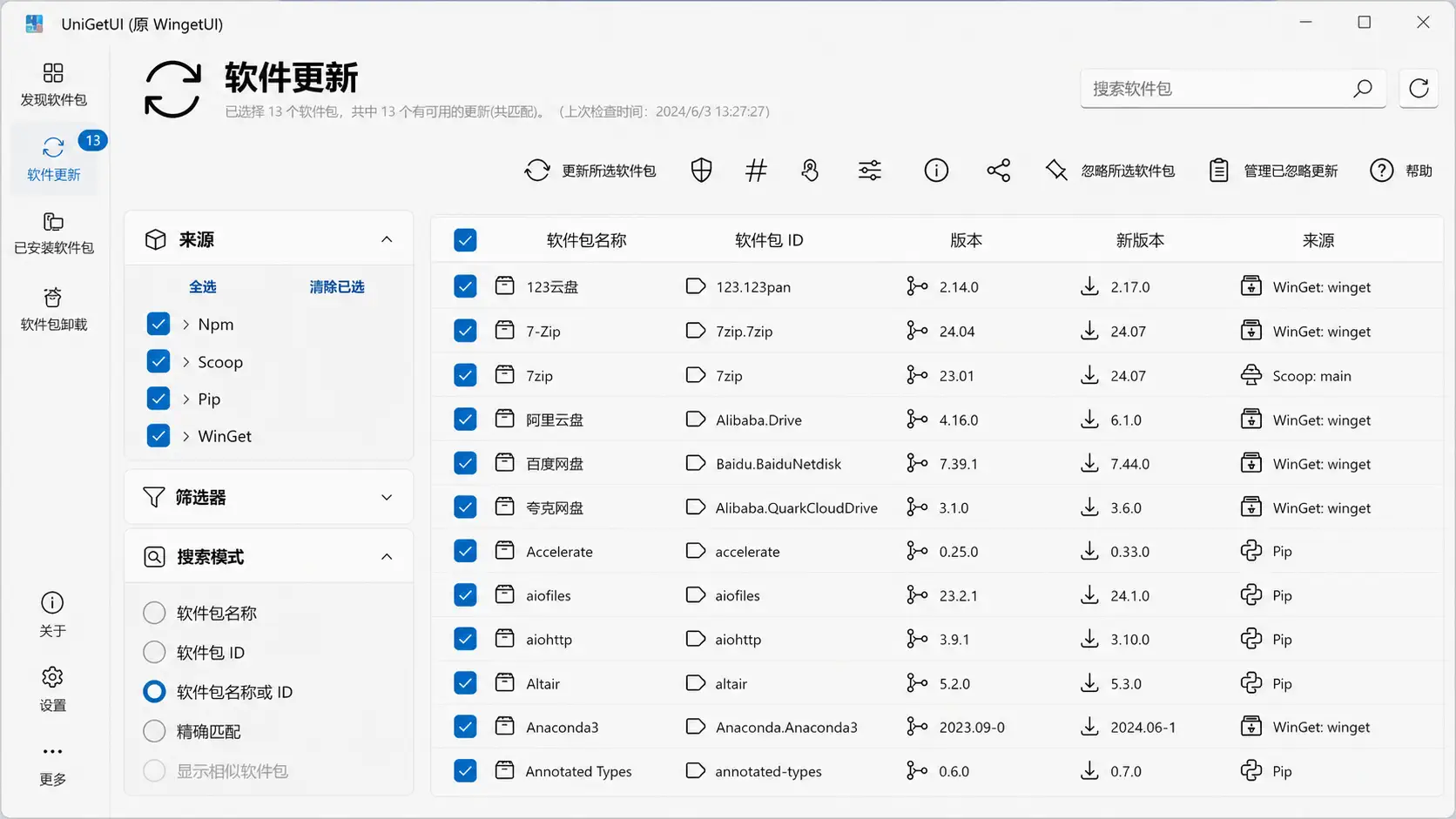The image size is (1456, 819).
Task: Select the 精确匹配 search mode radio
Action: (154, 731)
